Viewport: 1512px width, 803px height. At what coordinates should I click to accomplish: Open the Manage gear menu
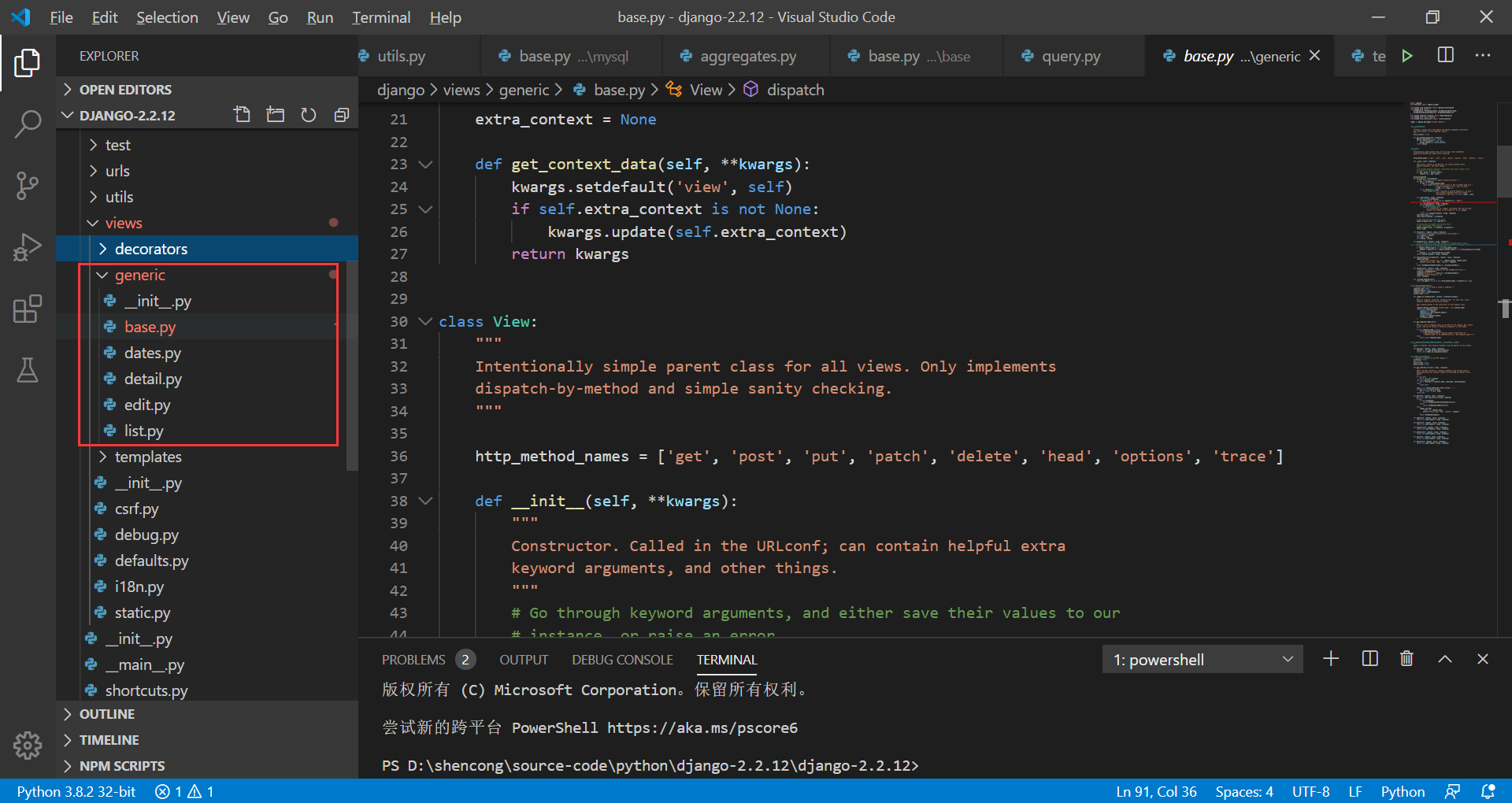click(28, 745)
